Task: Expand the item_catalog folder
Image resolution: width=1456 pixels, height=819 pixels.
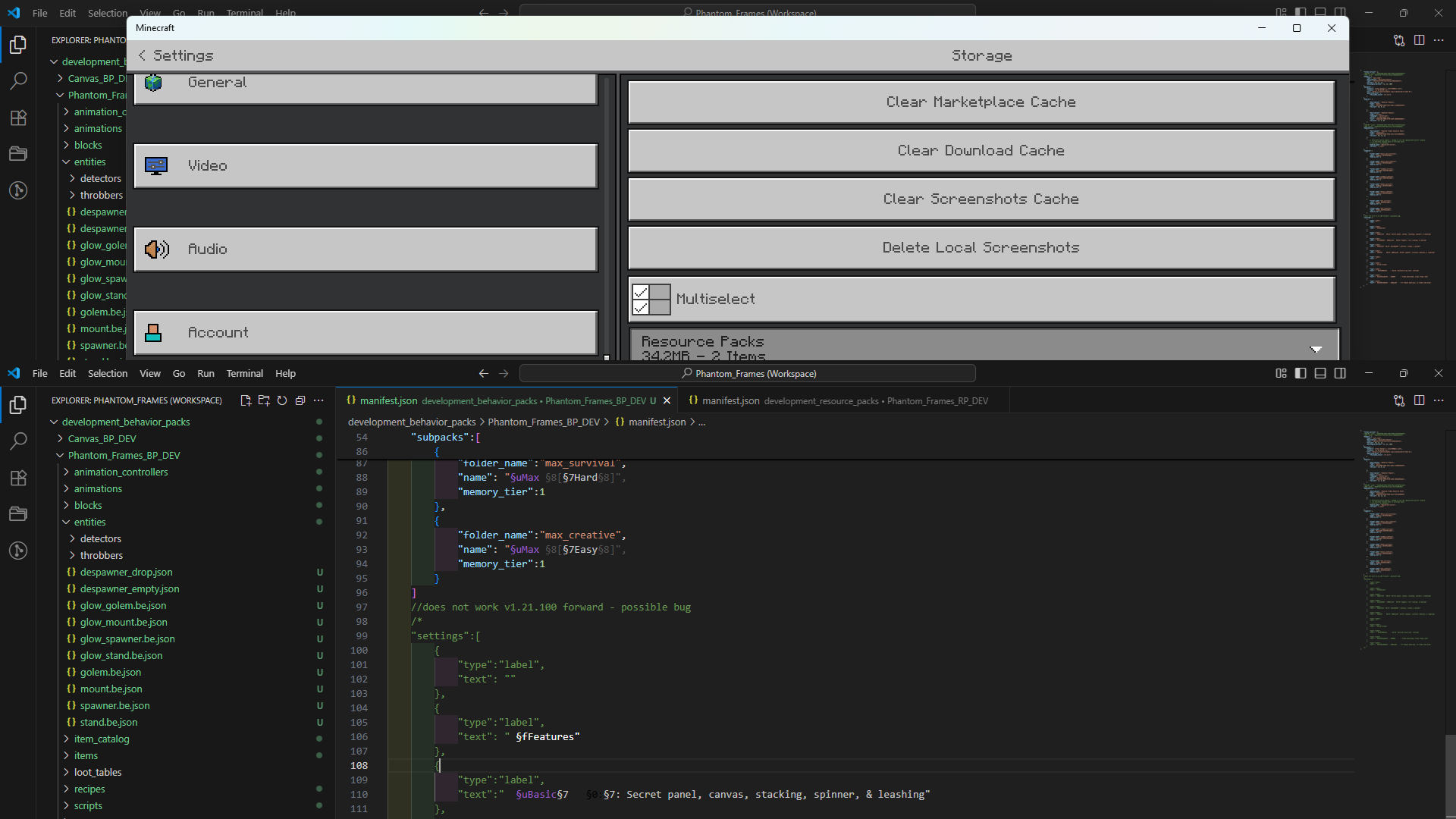Action: tap(102, 739)
